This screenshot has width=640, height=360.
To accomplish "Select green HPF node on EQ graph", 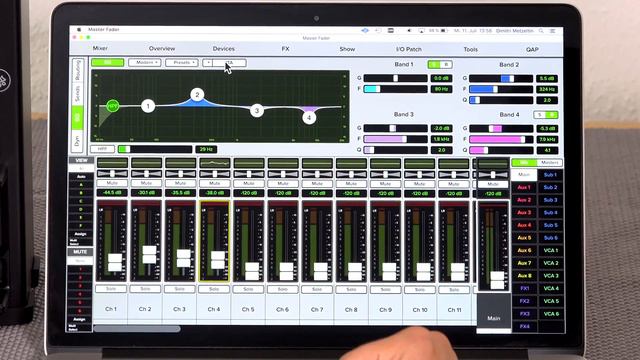I will (113, 106).
